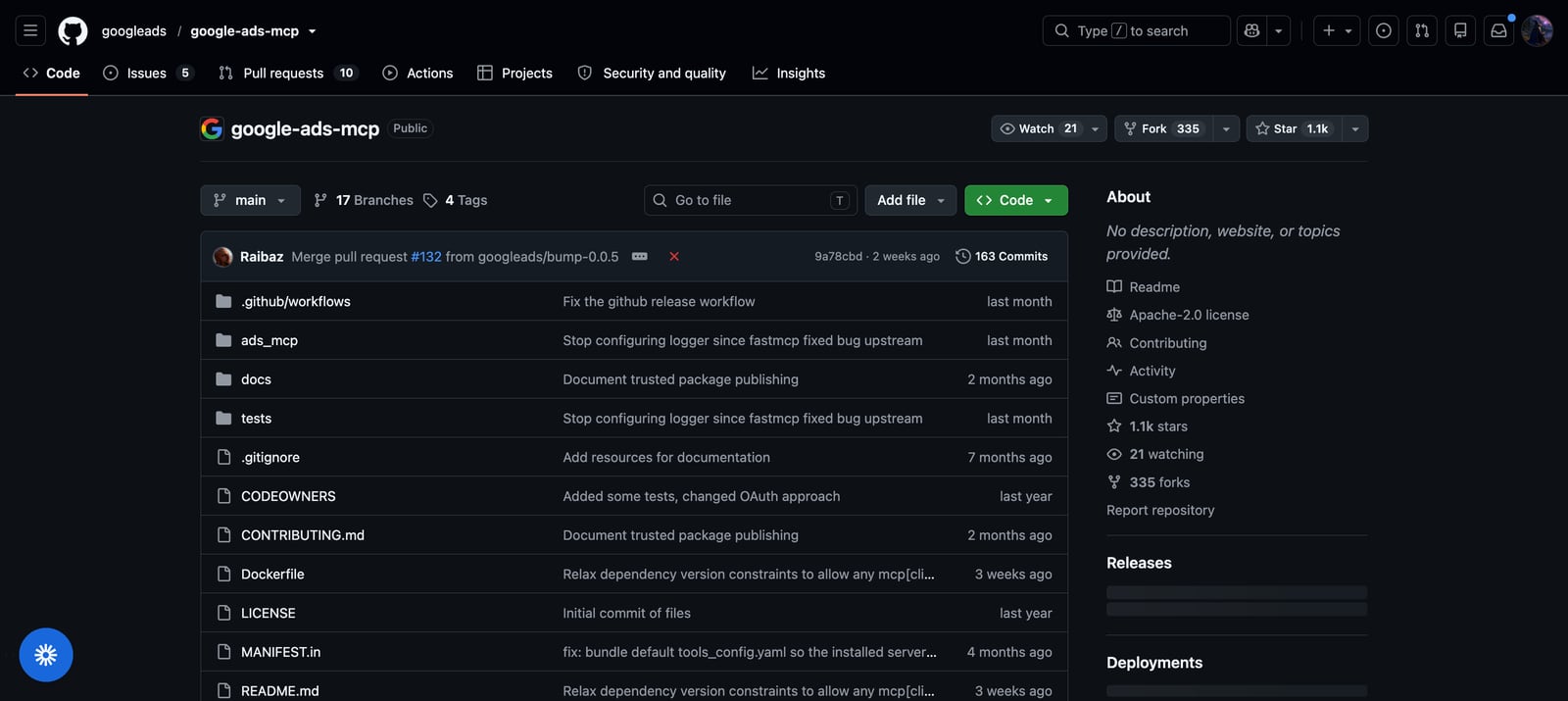The width and height of the screenshot is (1568, 701).
Task: Open pull request #132 link
Action: [426, 256]
